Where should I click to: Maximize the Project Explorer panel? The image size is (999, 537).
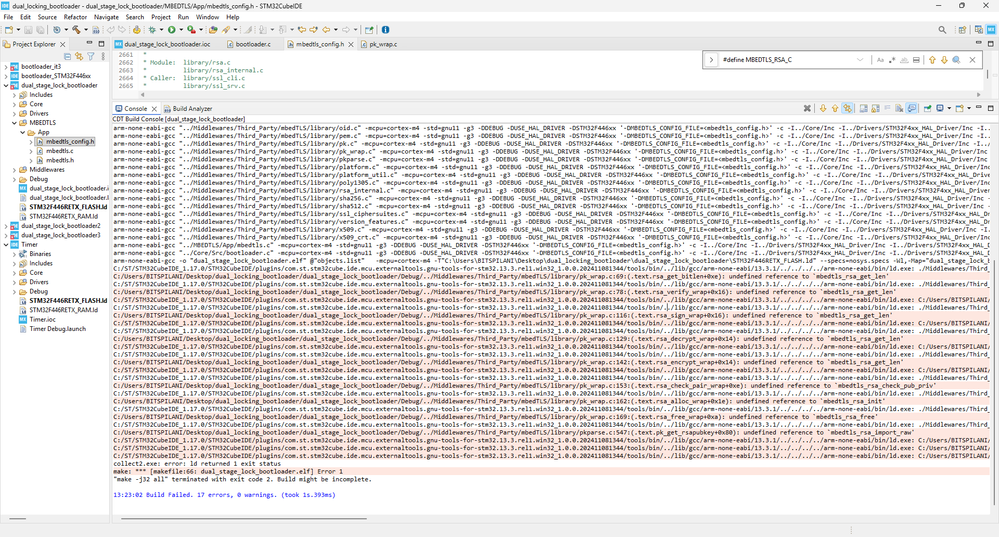click(x=101, y=44)
